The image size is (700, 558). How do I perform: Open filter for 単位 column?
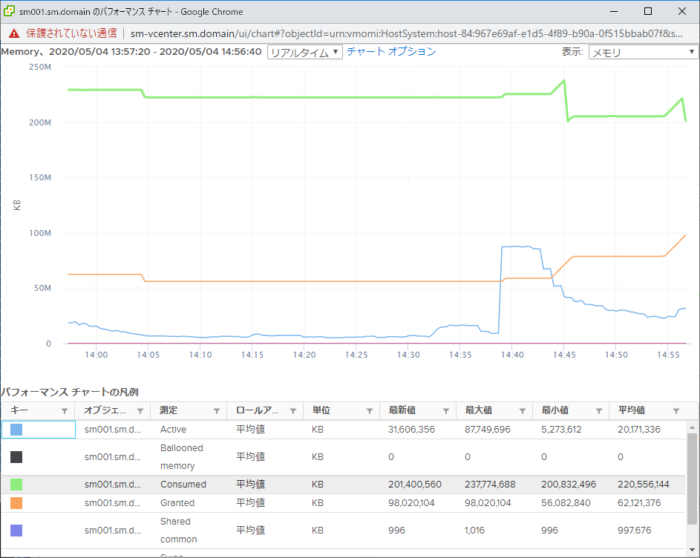(370, 411)
